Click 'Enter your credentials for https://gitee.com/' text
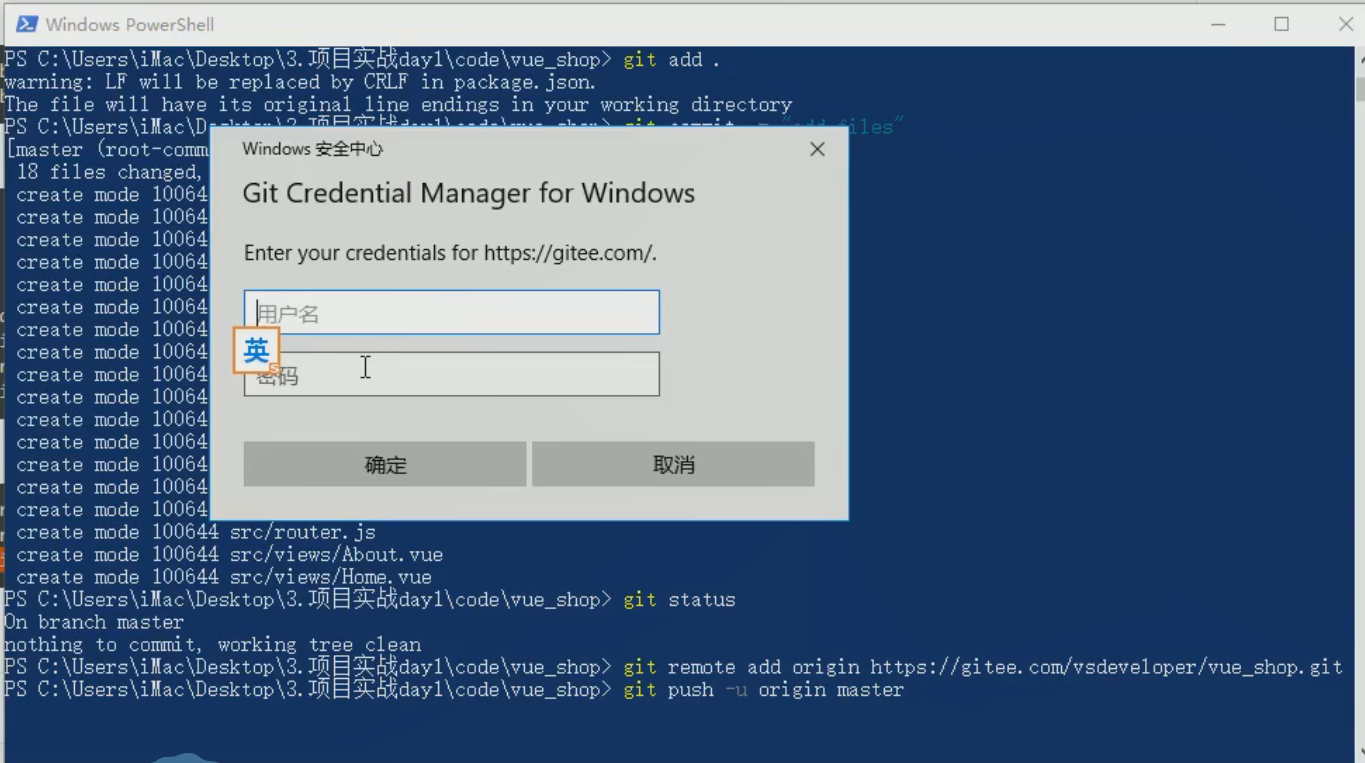1365x763 pixels. coord(450,253)
